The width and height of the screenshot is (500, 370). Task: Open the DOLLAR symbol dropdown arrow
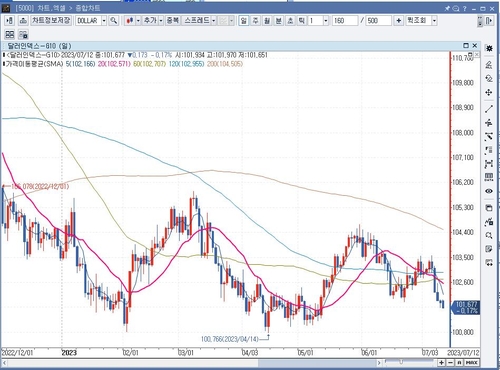104,21
